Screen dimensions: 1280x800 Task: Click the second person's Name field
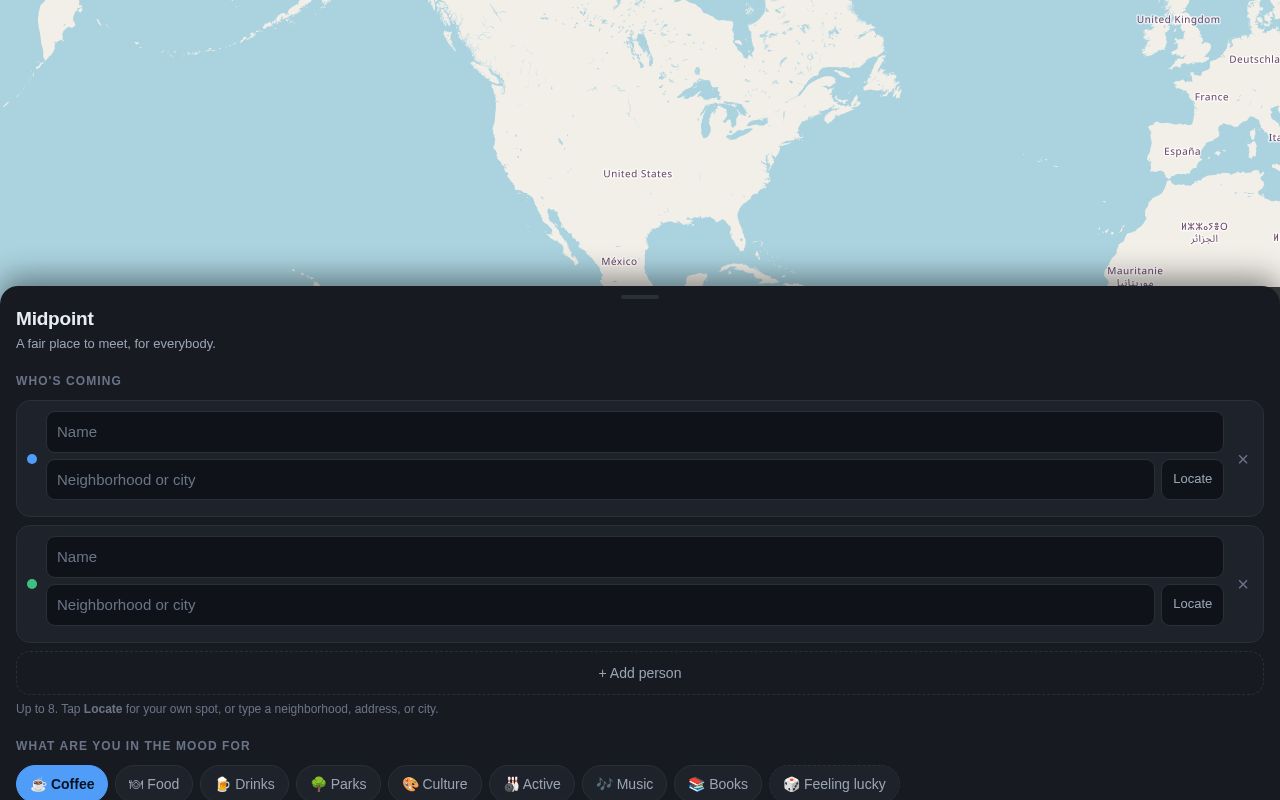point(635,557)
